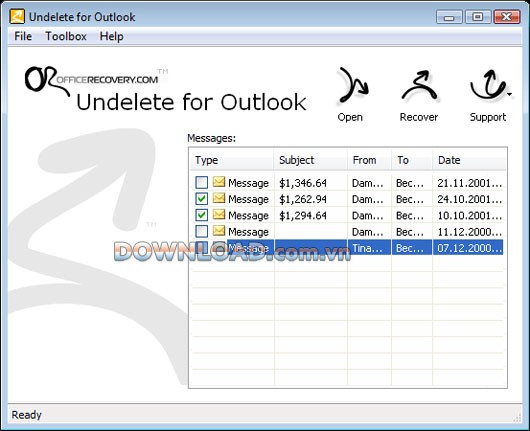Viewport: 530px width, 431px height.
Task: Check the 07.12.2000 message checkbox
Action: 201,248
